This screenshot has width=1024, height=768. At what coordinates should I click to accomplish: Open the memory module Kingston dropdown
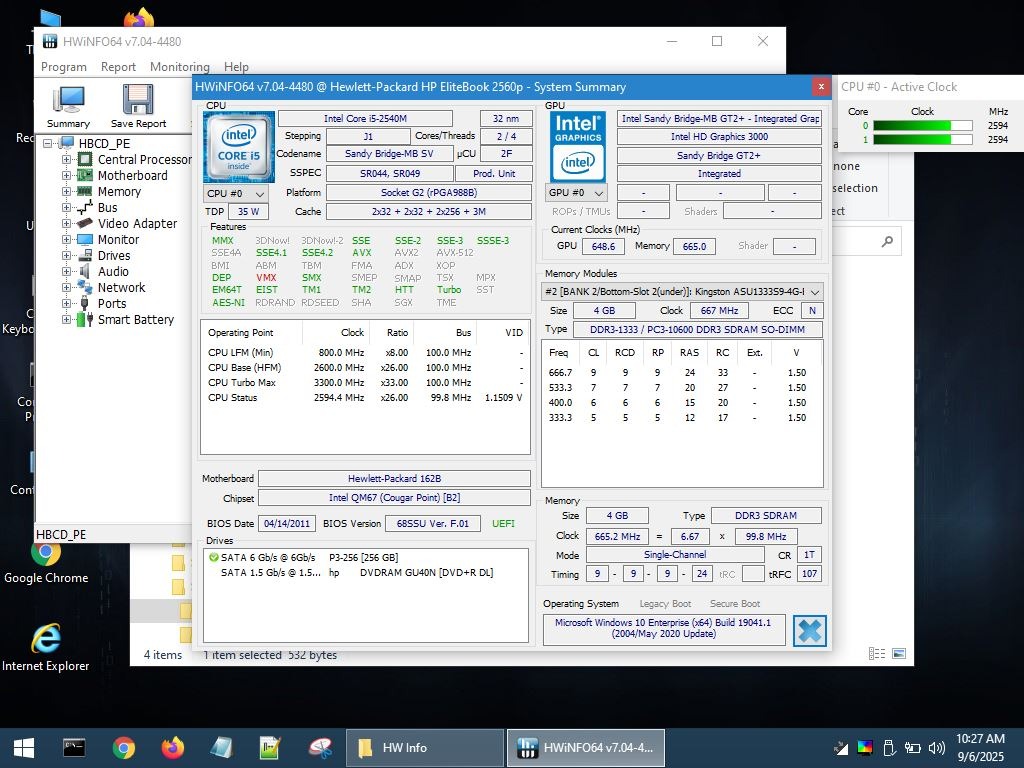(684, 291)
